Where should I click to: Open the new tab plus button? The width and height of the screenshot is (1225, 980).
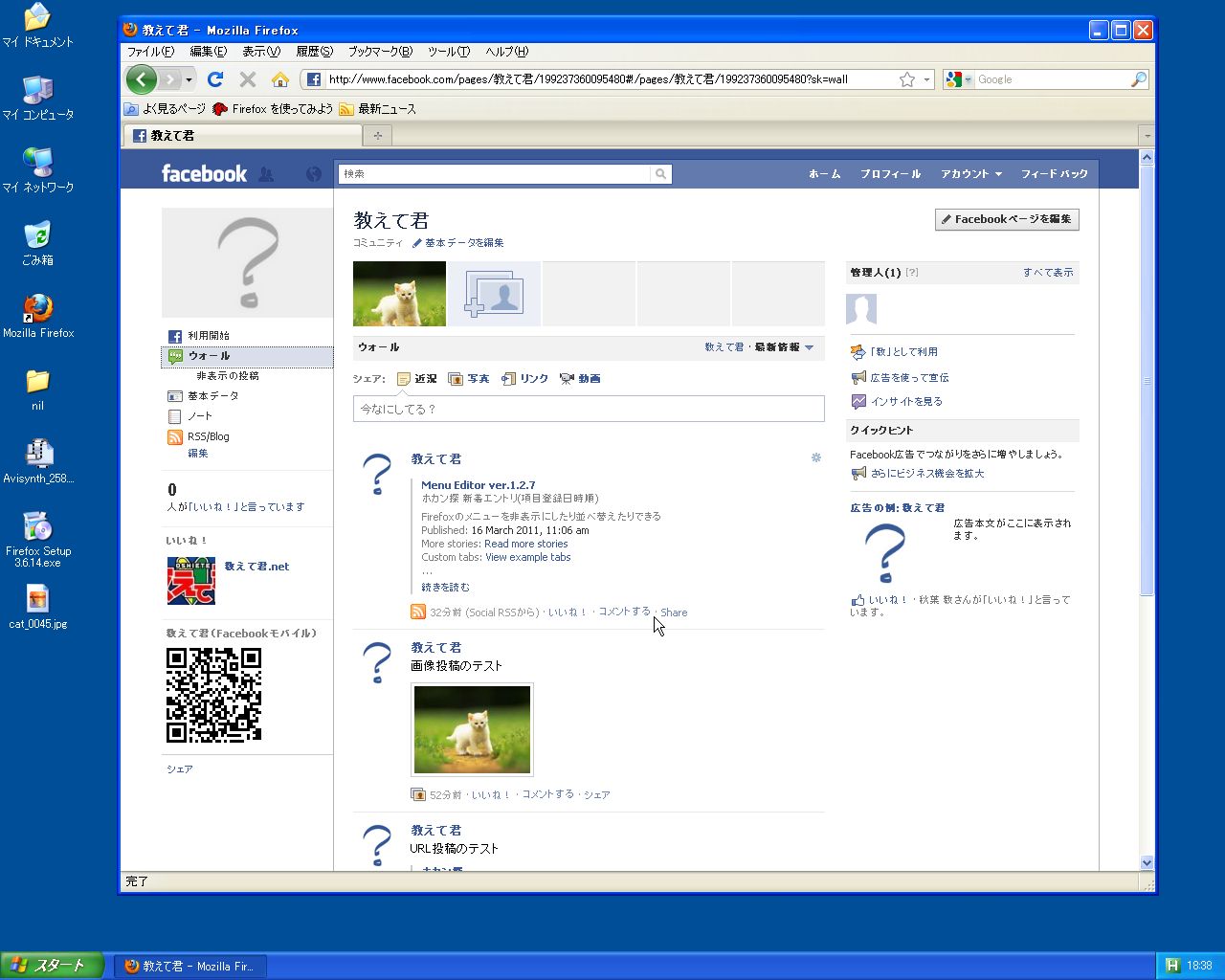[378, 136]
